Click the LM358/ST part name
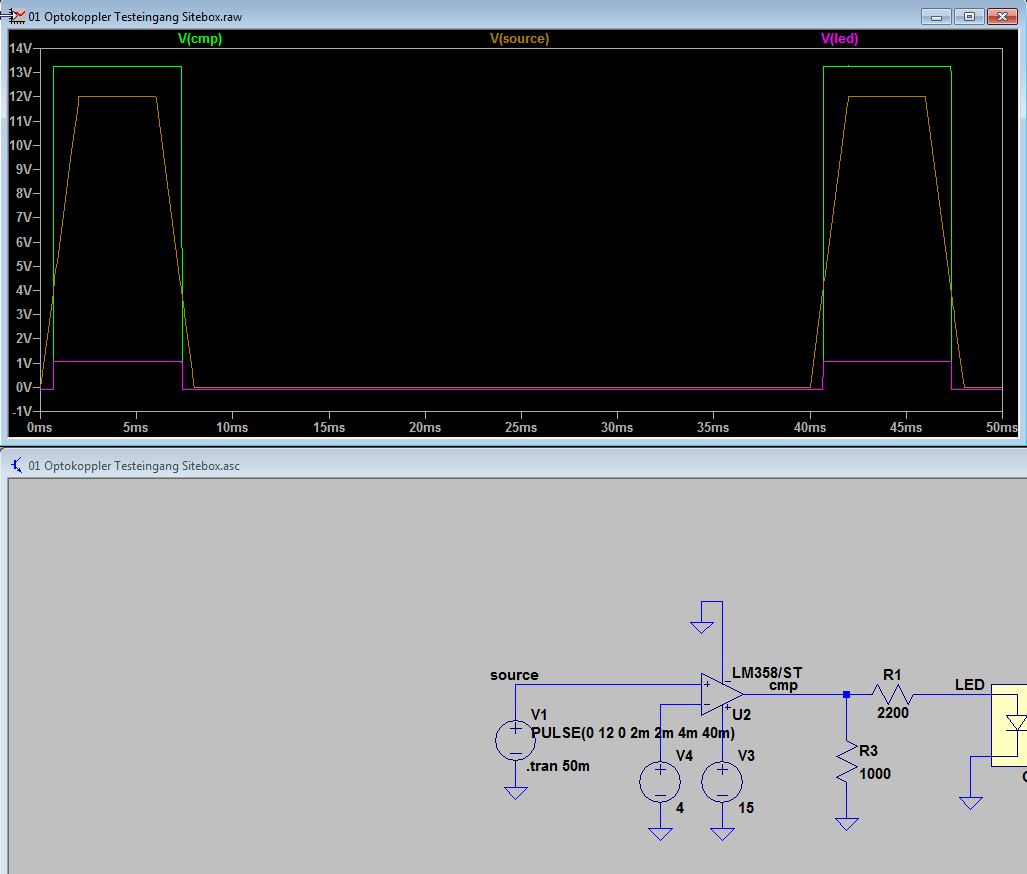 pos(767,673)
